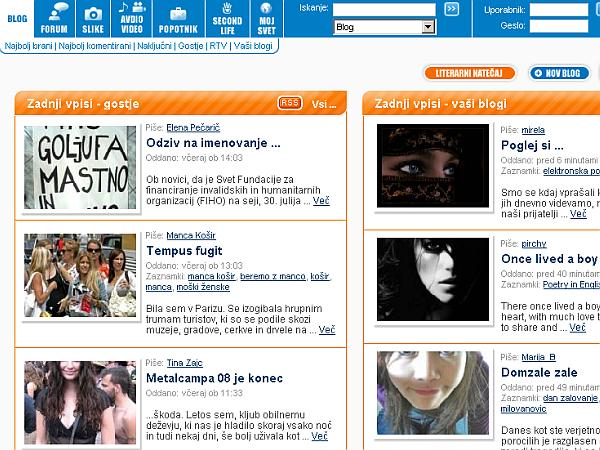Image resolution: width=600 pixels, height=450 pixels.
Task: Open the Tempus fugit post title
Action: [x=184, y=250]
